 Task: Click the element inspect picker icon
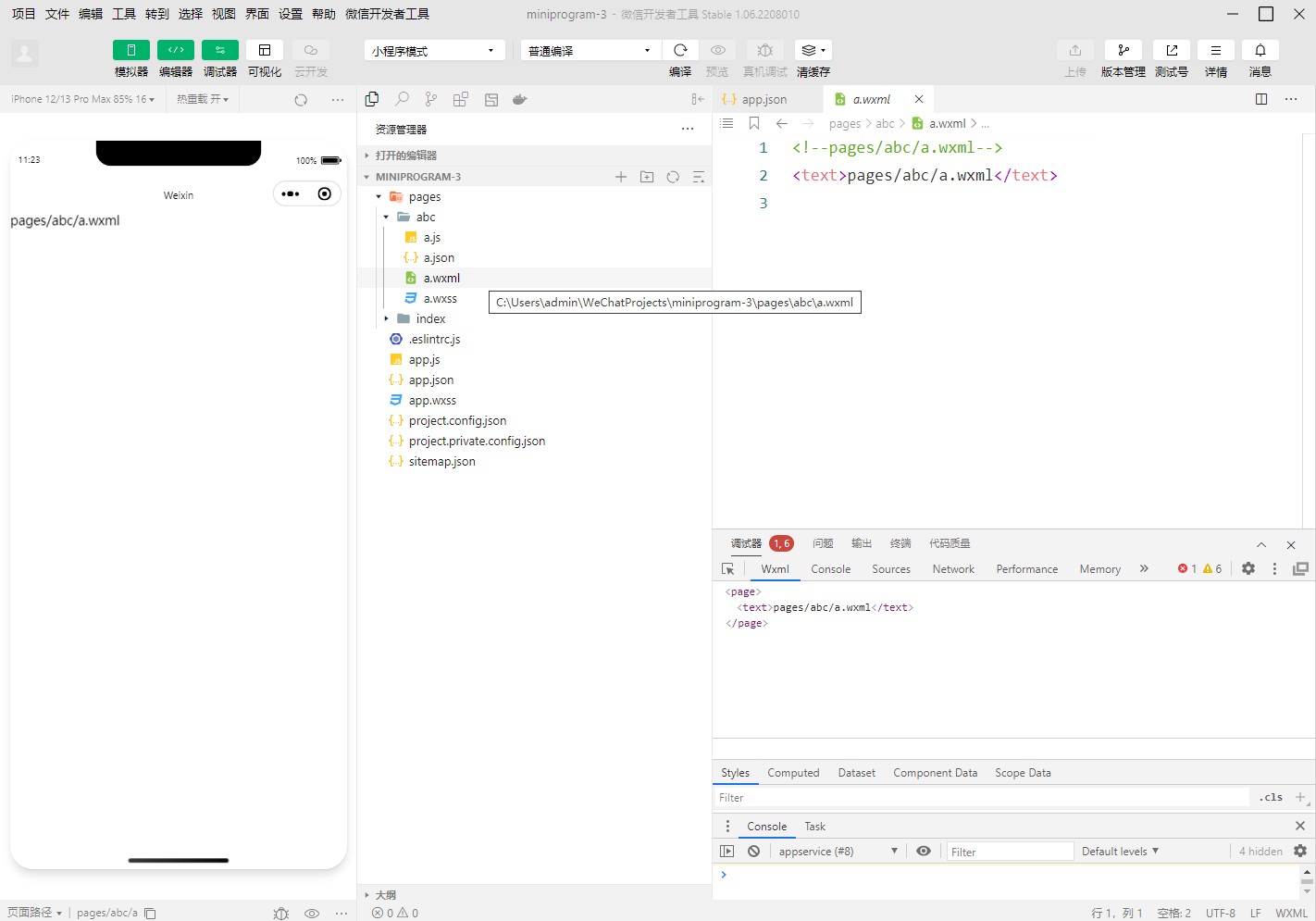[728, 569]
